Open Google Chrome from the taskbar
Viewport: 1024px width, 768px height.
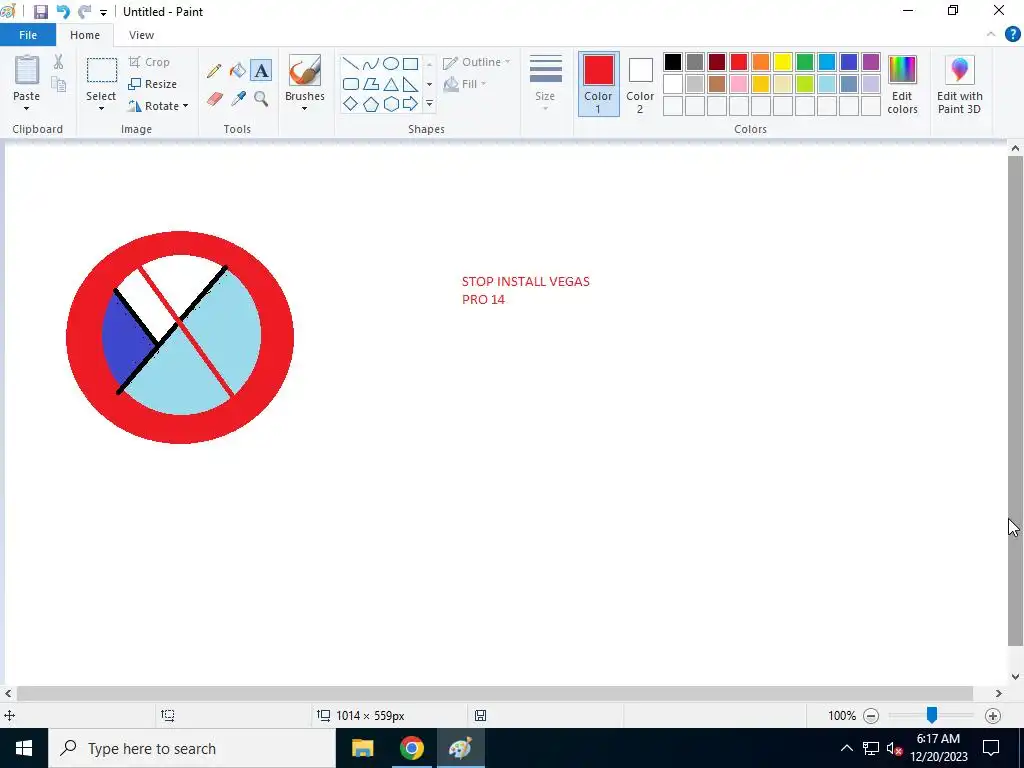point(411,748)
